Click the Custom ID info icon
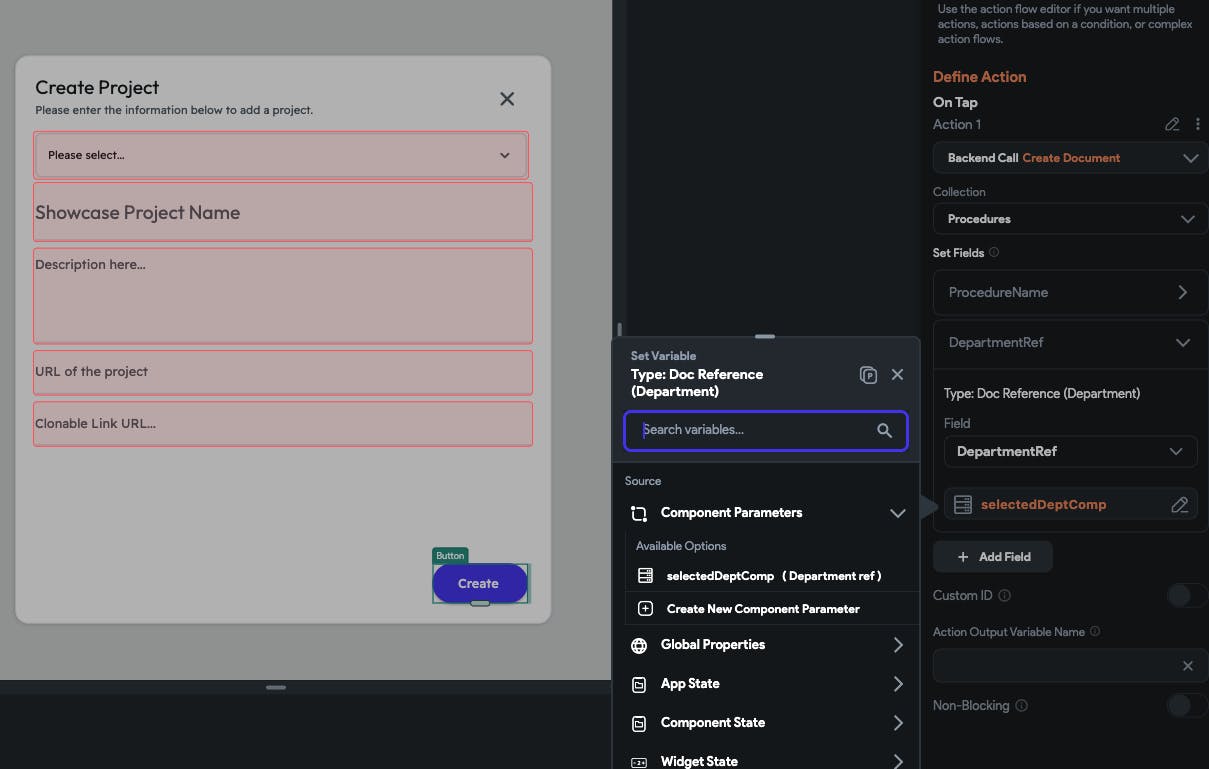Viewport: 1209px width, 769px height. coord(1004,596)
